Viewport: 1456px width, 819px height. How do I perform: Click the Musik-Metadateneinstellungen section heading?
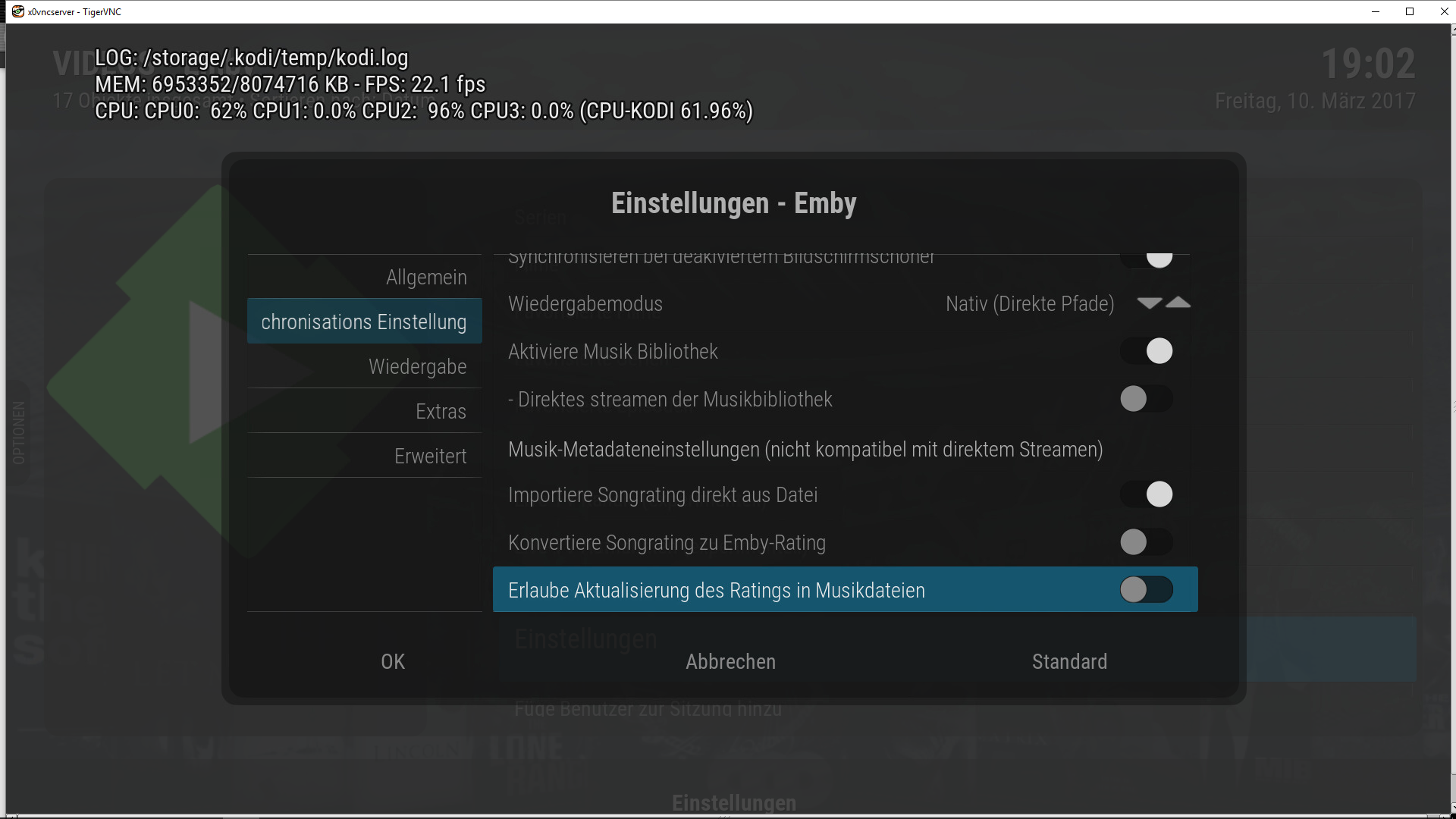(x=805, y=450)
